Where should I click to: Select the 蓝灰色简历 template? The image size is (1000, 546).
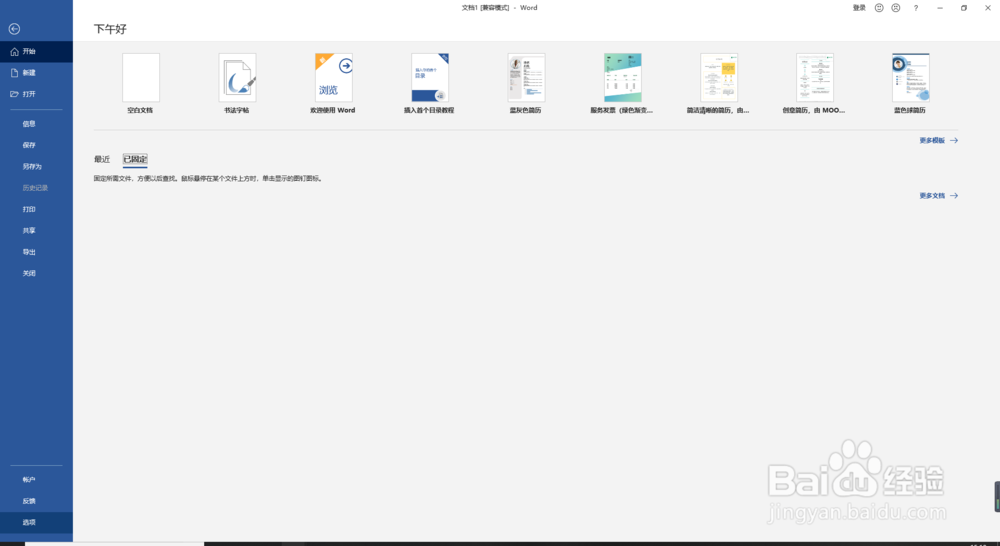click(526, 84)
